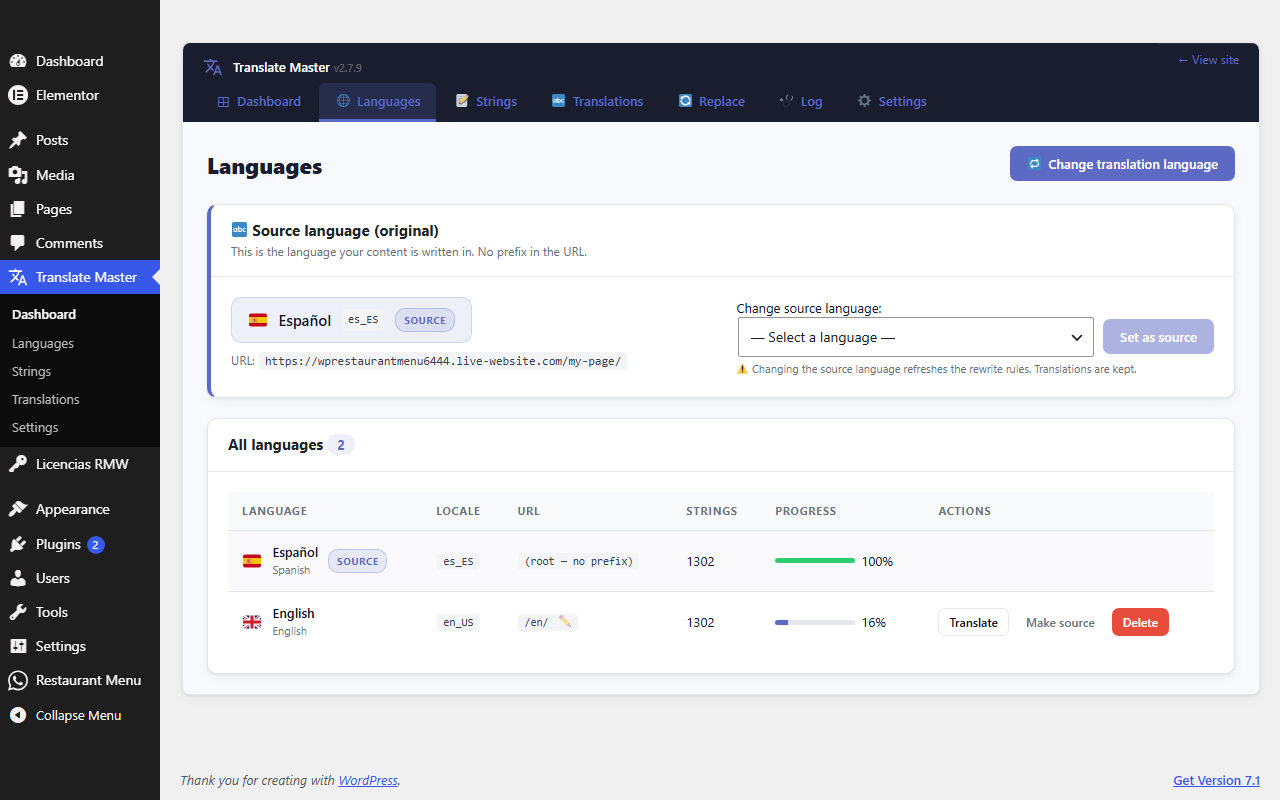Click the Restaurant Menu WhatsApp icon
The height and width of the screenshot is (800, 1280).
[18, 680]
